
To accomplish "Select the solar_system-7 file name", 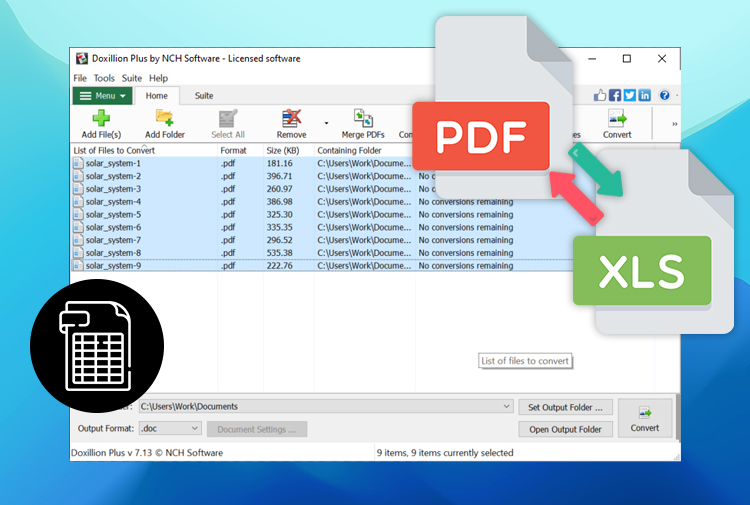I will tap(113, 240).
